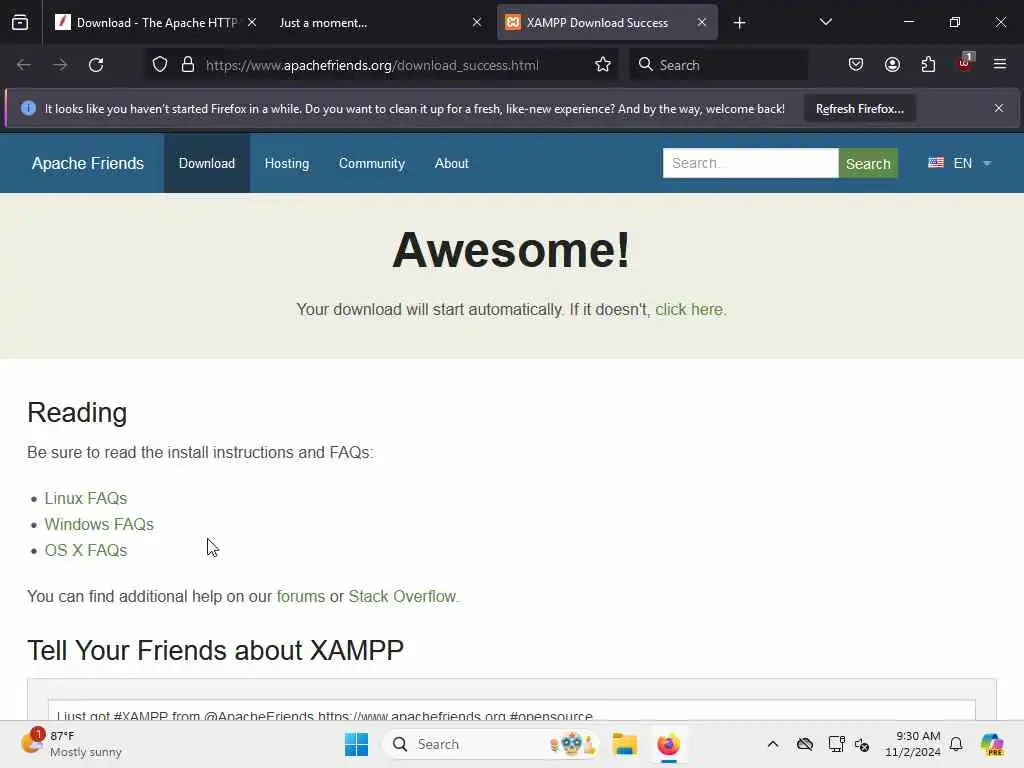This screenshot has height=768, width=1024.
Task: Open Firefox account icon
Action: tap(892, 65)
